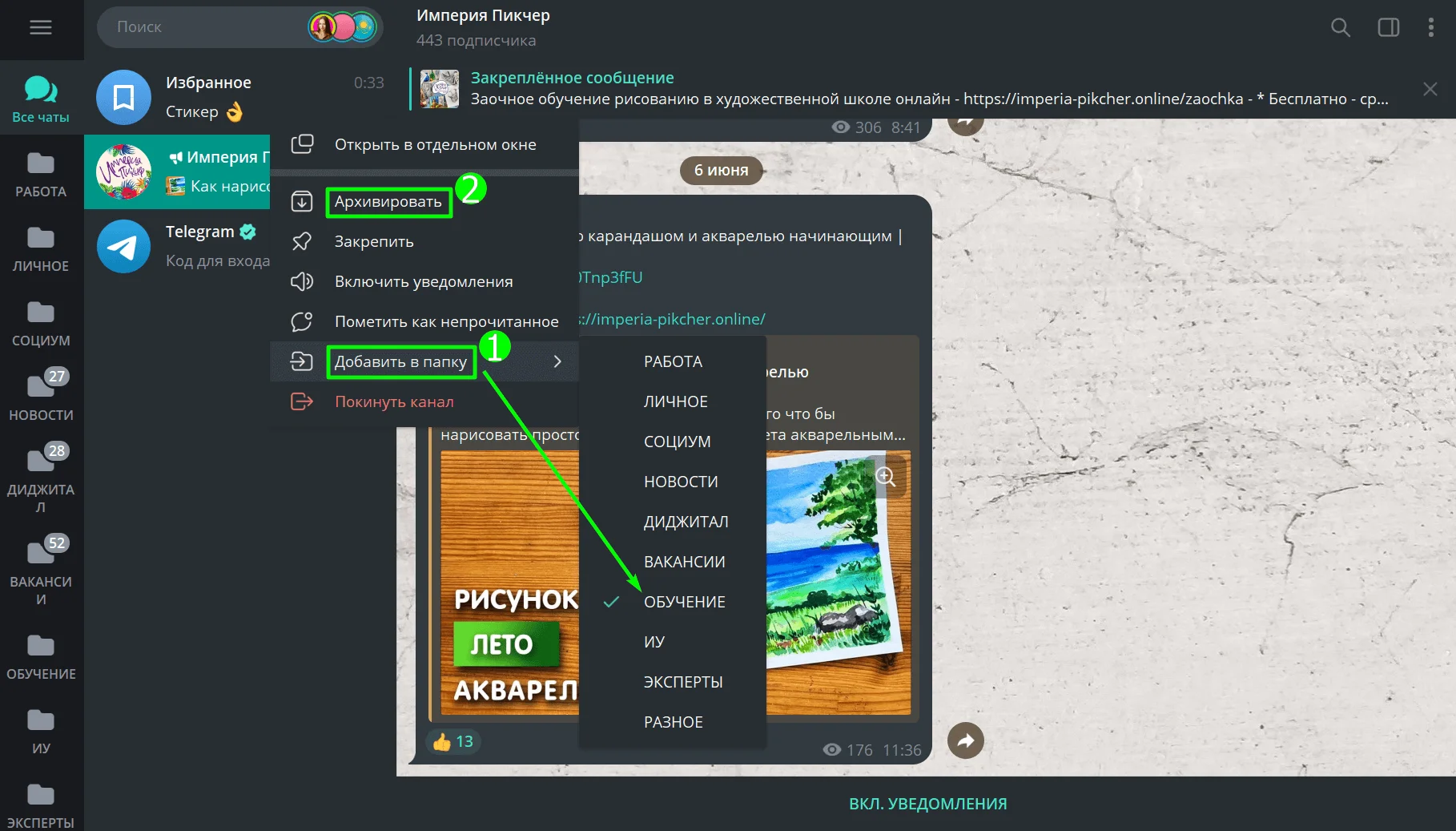Zoom the watercolor image preview icon

[885, 477]
